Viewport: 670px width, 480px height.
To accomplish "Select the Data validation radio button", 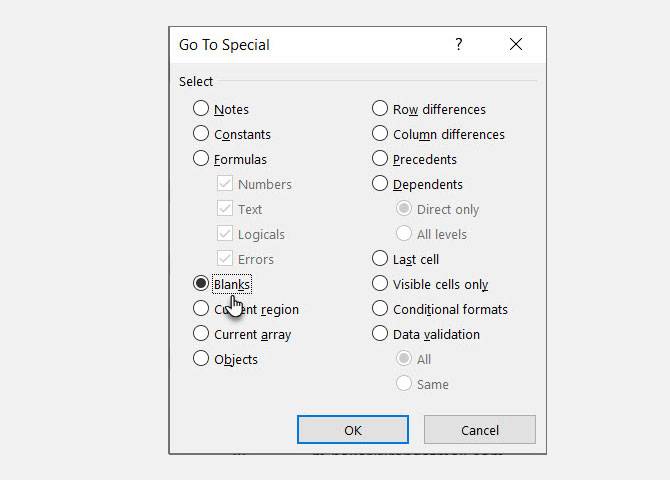I will 380,334.
